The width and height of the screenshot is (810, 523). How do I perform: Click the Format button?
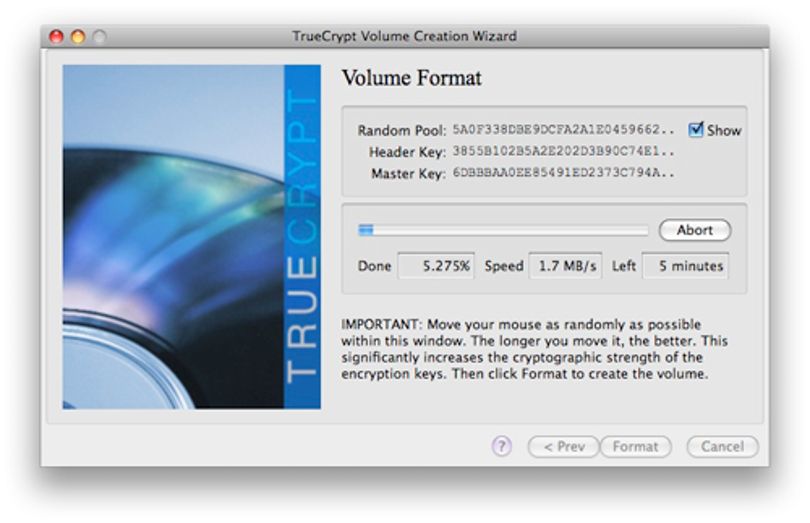(x=635, y=447)
